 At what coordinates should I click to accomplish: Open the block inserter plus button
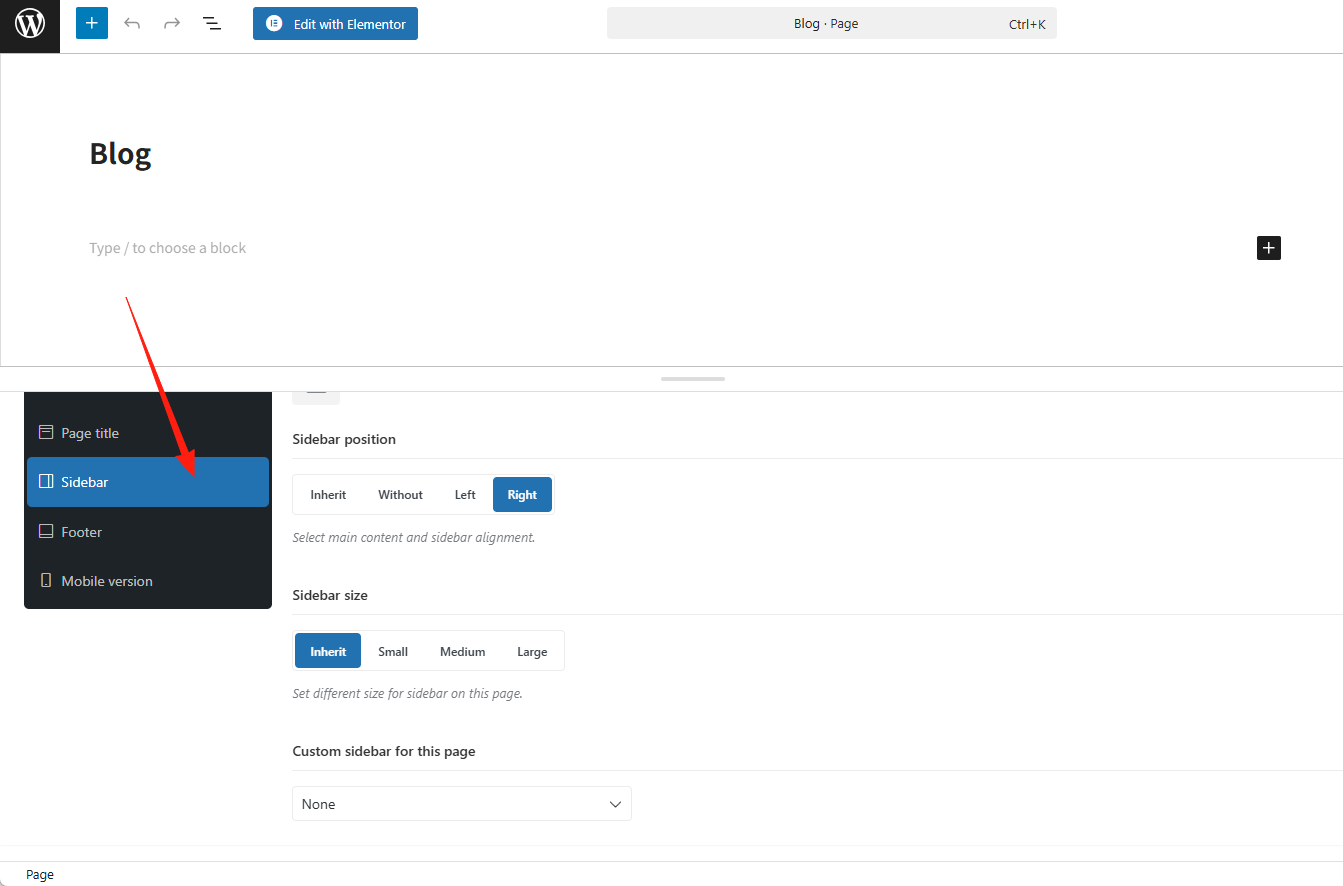[92, 23]
